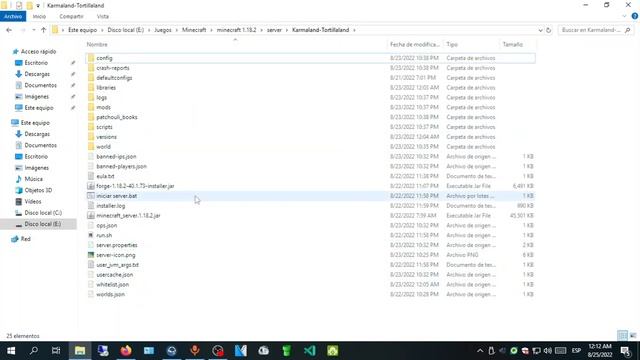Show hidden system tray icons
640x360 pixels.
pyautogui.click(x=480, y=351)
